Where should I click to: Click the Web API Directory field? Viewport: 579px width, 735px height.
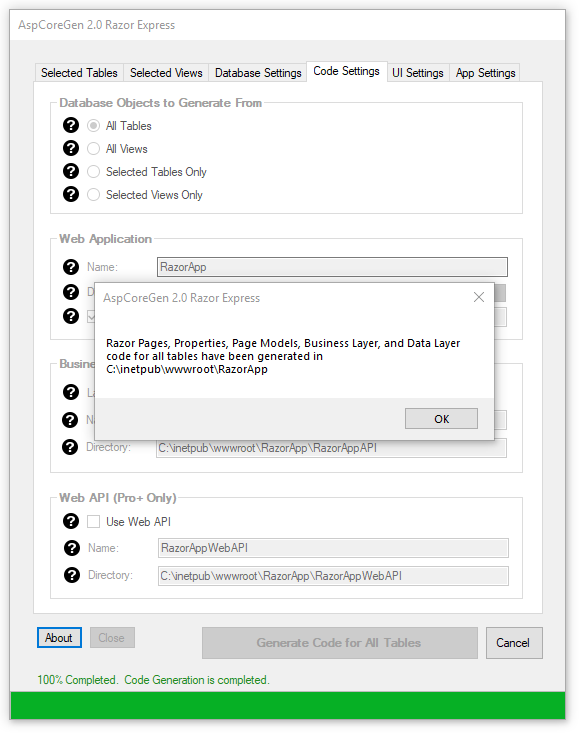pos(333,576)
